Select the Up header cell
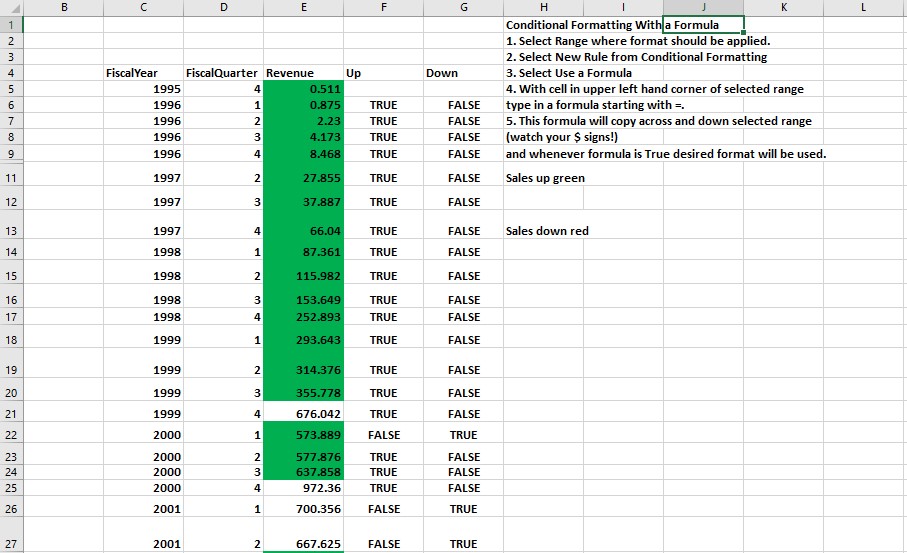The image size is (907, 553). tap(382, 73)
